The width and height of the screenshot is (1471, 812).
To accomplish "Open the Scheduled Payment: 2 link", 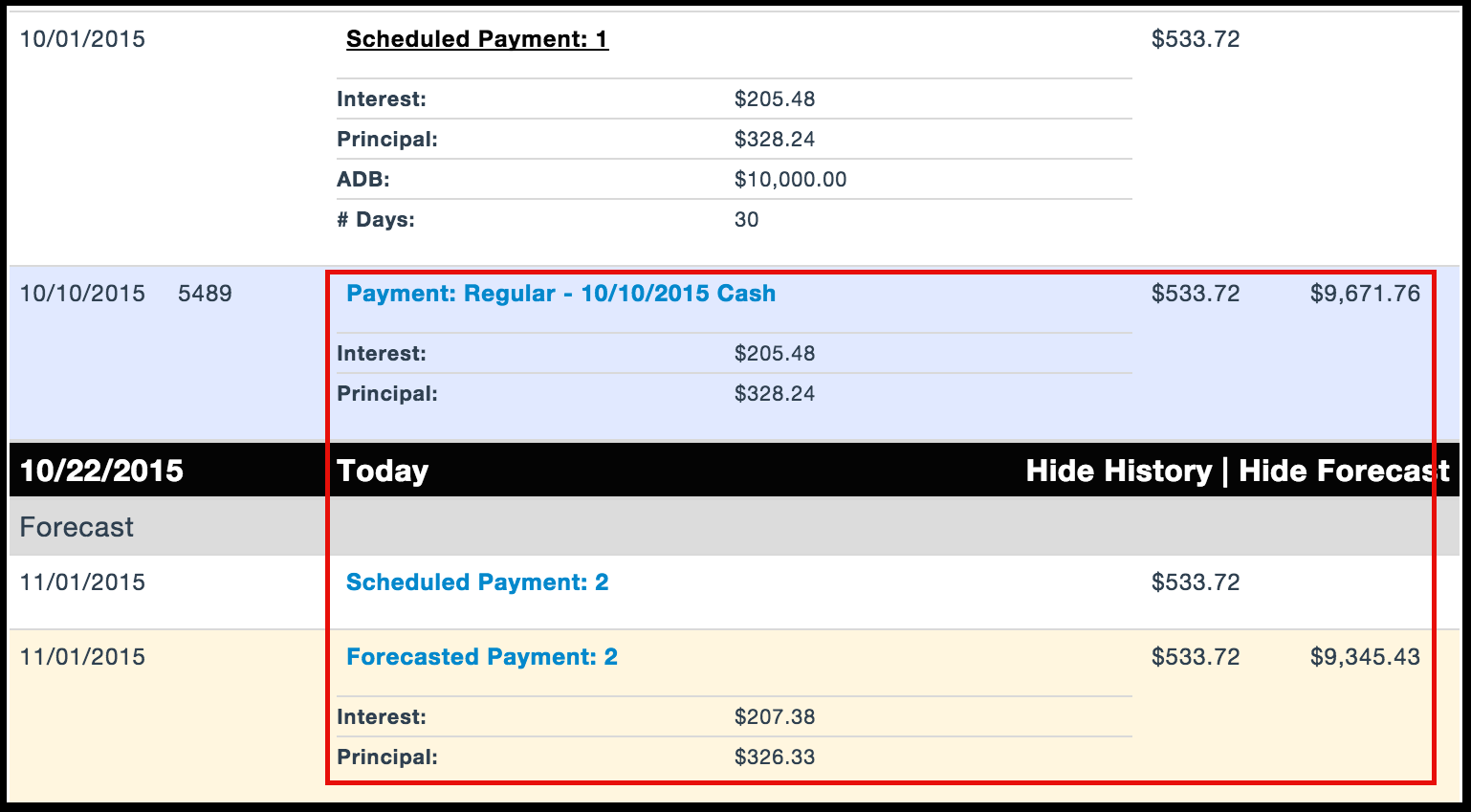I will (x=477, y=582).
